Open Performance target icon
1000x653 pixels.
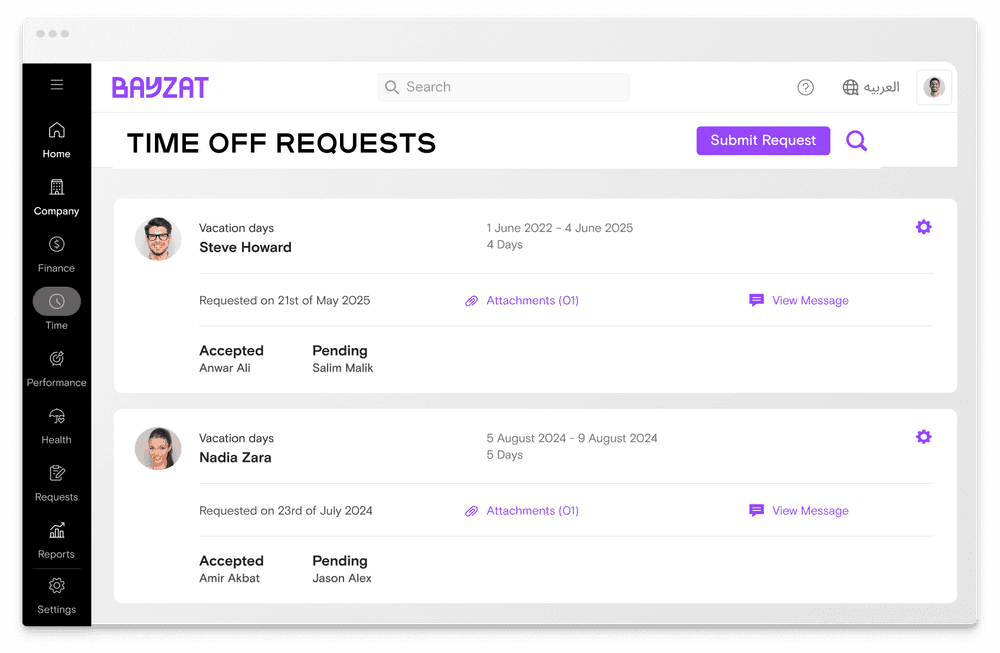57,358
